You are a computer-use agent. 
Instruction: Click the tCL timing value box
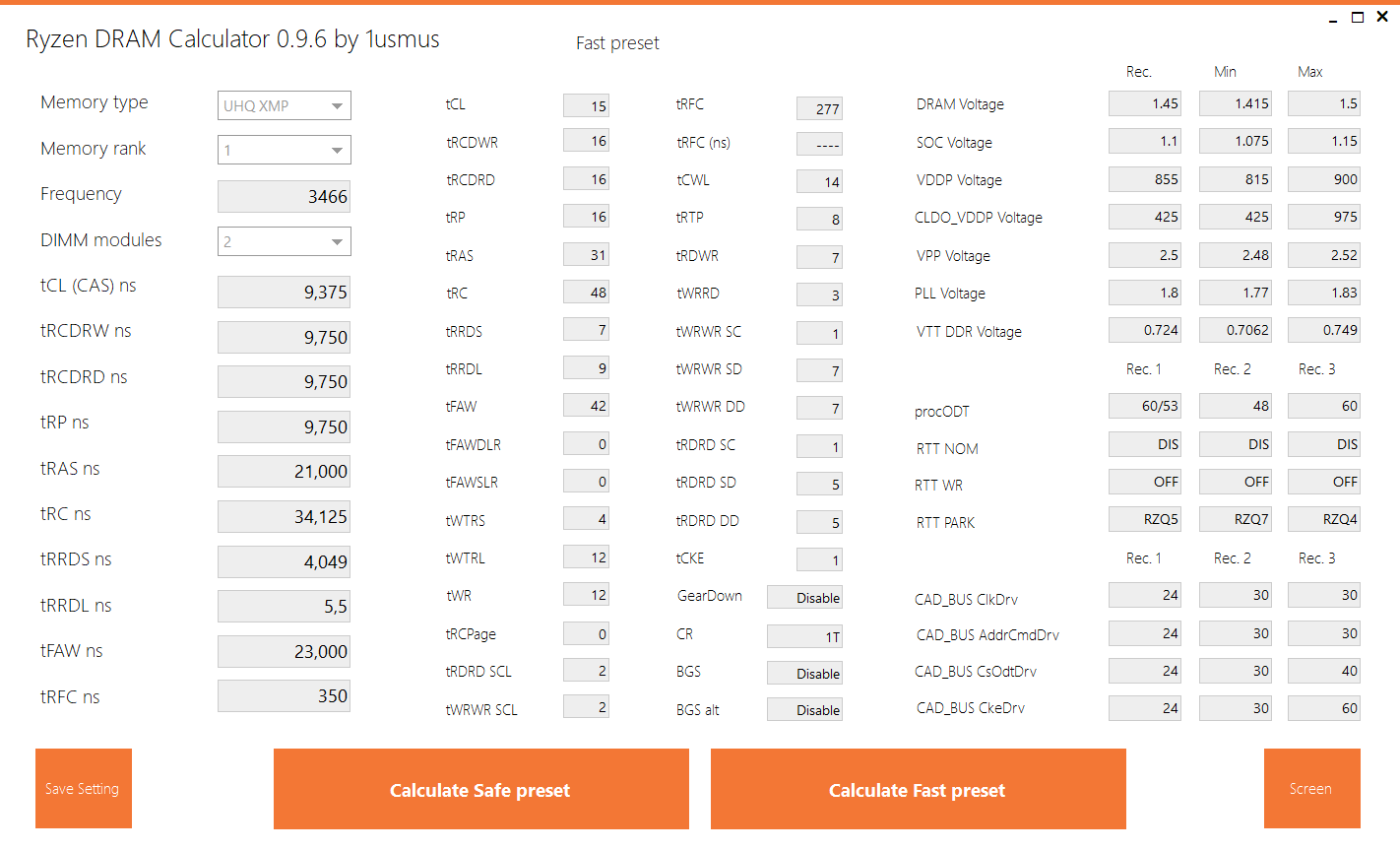click(586, 106)
